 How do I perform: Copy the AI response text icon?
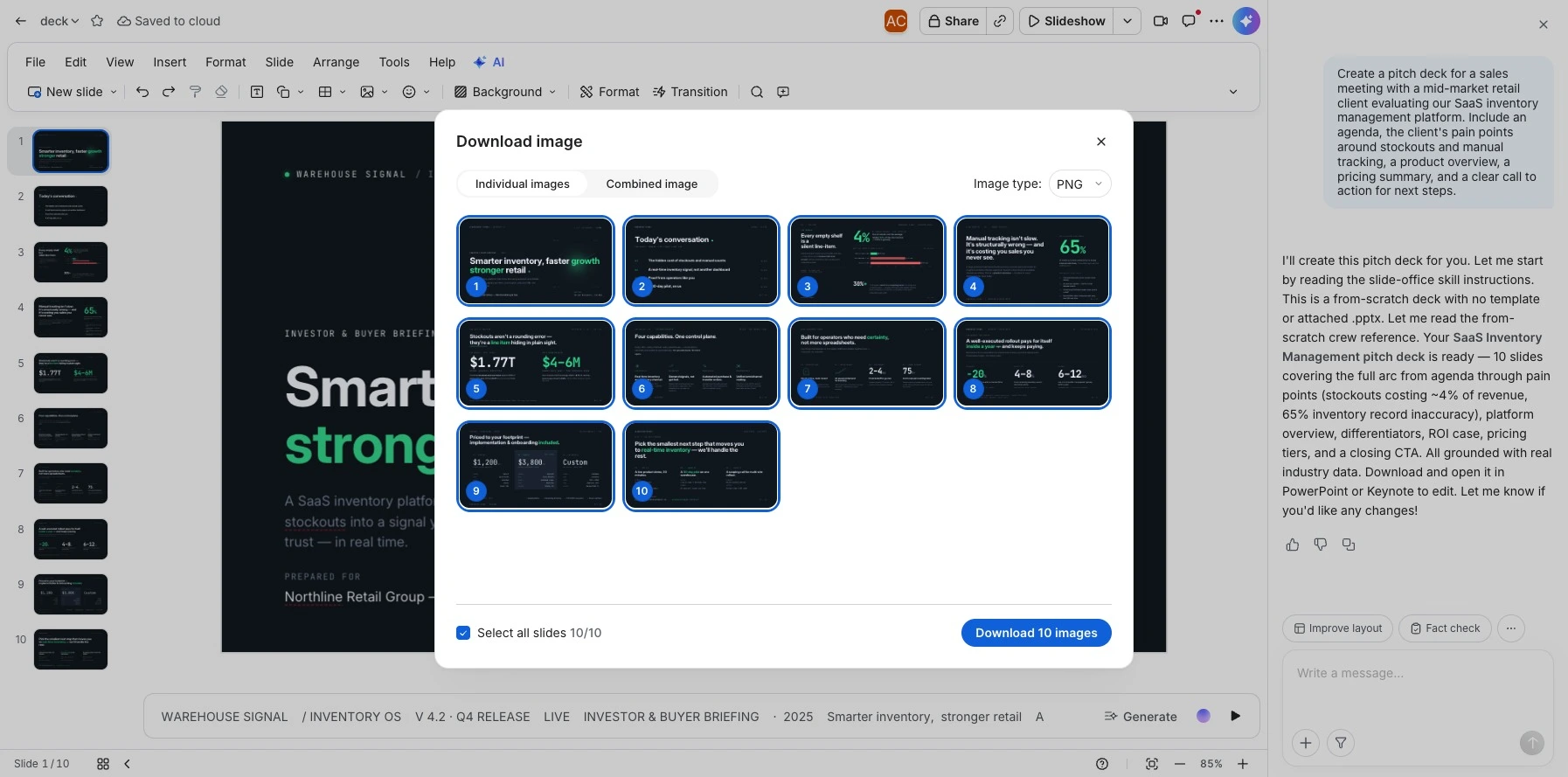(1349, 545)
